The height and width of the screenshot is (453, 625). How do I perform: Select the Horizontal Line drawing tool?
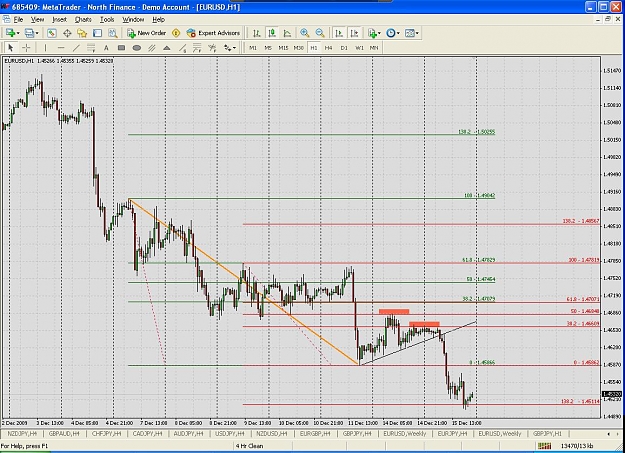pos(61,48)
